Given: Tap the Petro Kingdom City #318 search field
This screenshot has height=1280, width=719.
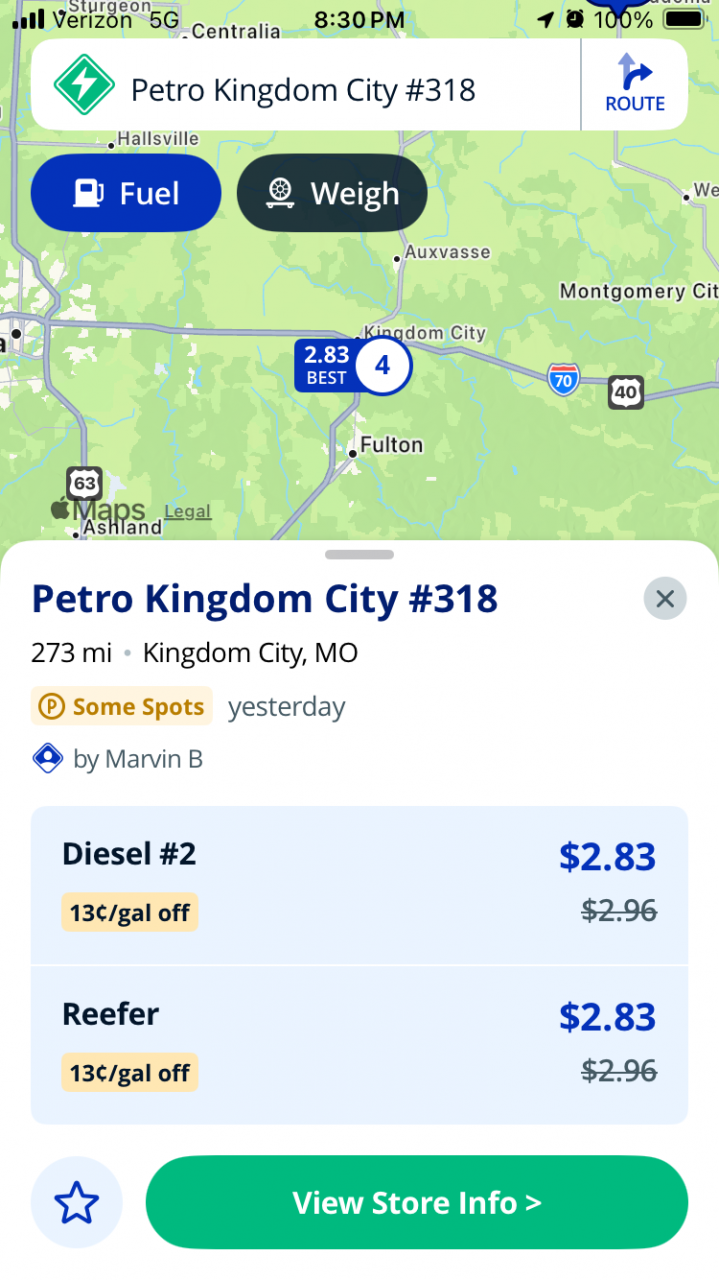Looking at the screenshot, I should [303, 90].
